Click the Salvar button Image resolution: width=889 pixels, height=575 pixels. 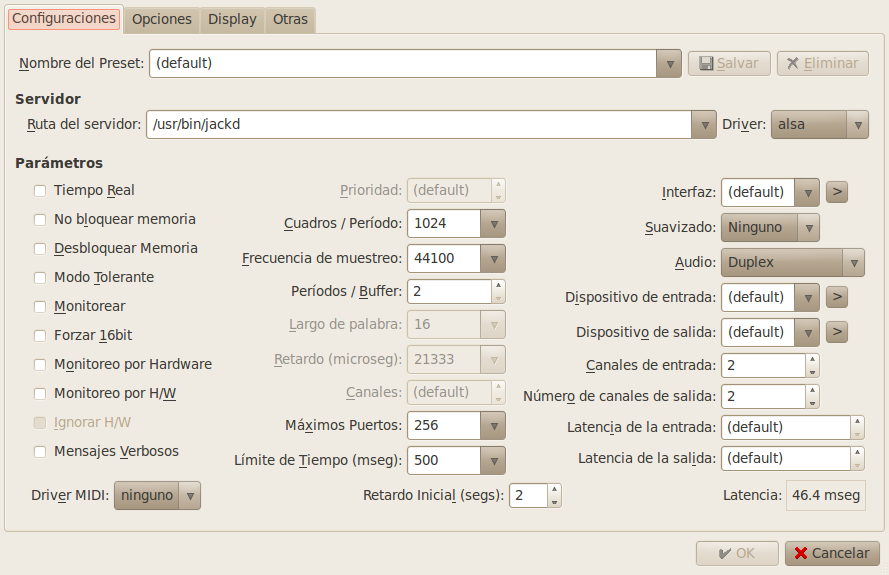(729, 64)
